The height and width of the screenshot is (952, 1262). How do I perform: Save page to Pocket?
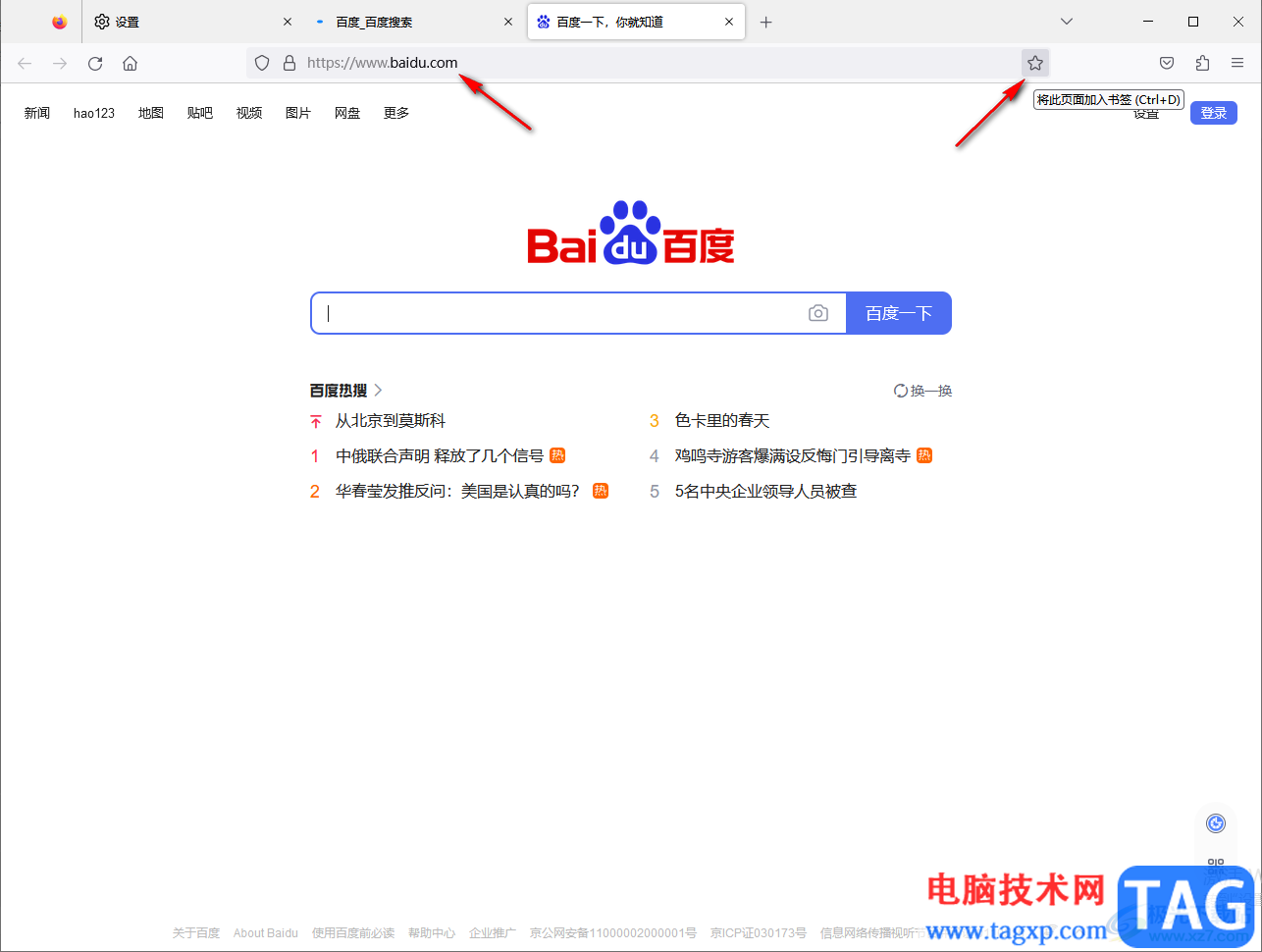click(1167, 63)
